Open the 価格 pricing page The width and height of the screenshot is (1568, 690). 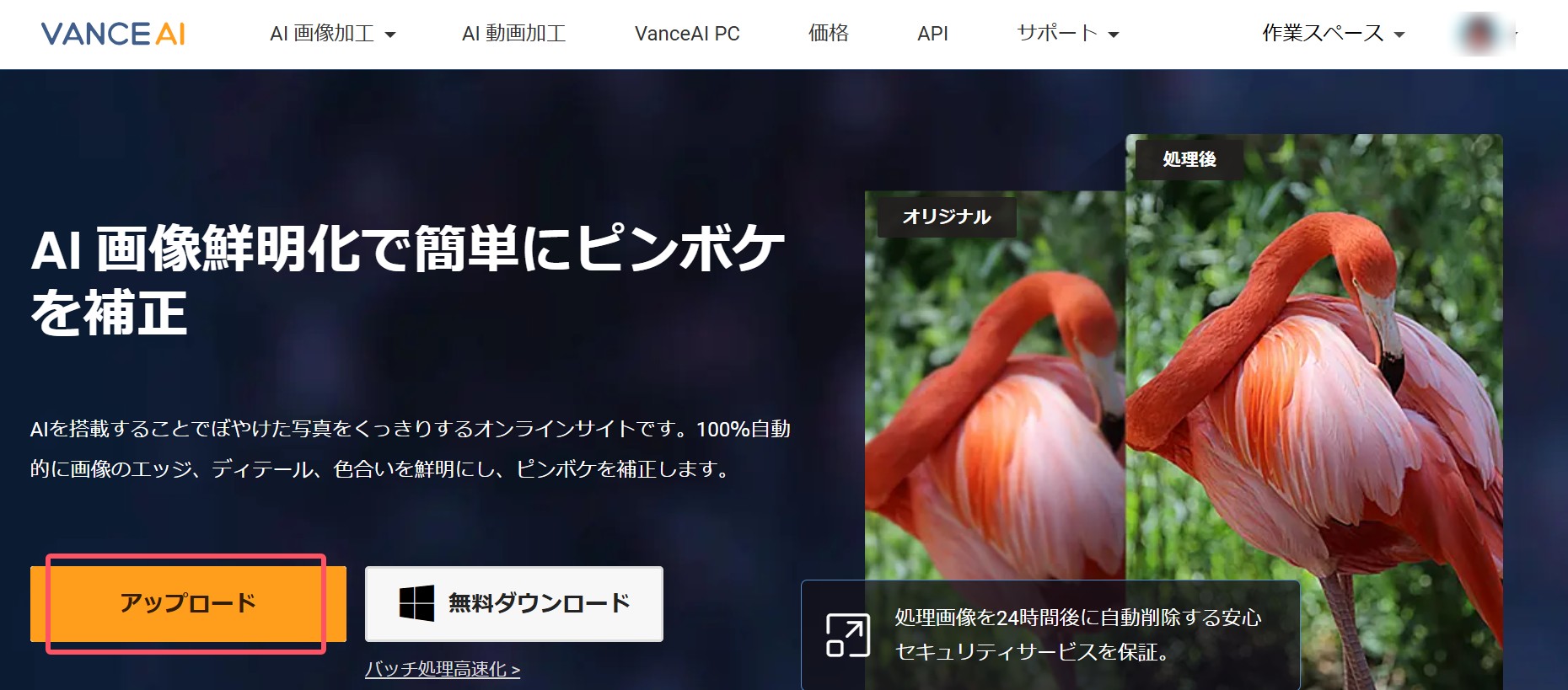pos(828,34)
